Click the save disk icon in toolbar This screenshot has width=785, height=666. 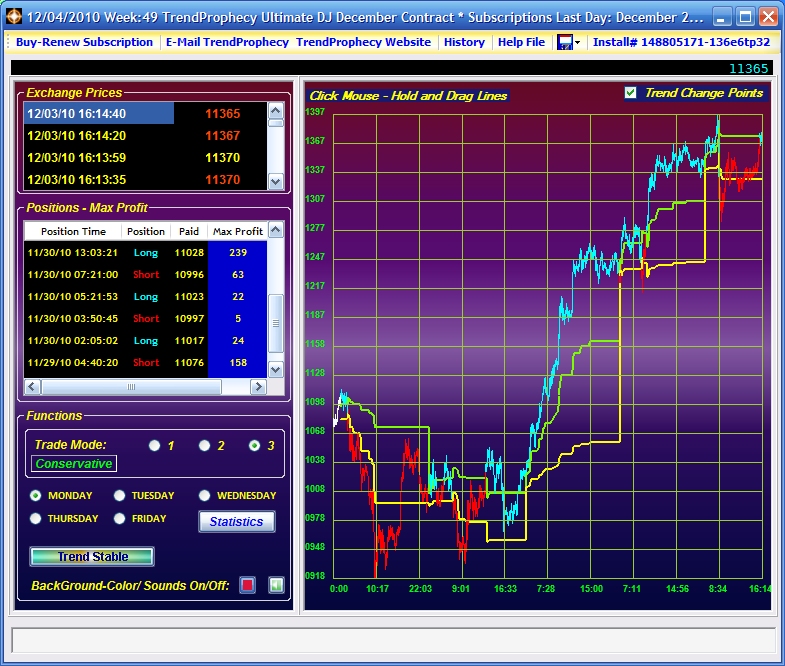pos(565,42)
